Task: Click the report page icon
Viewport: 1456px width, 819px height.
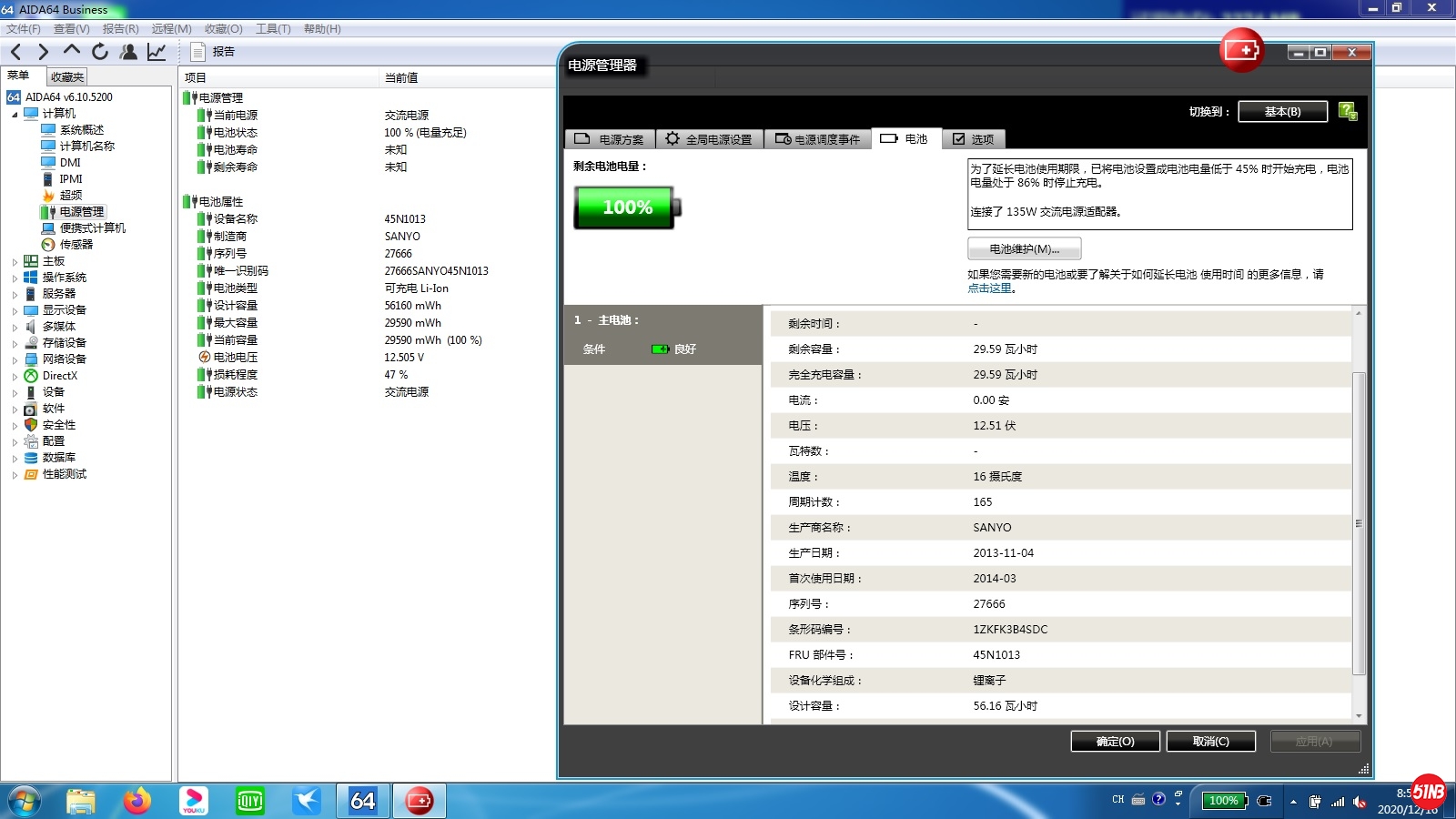Action: click(197, 52)
